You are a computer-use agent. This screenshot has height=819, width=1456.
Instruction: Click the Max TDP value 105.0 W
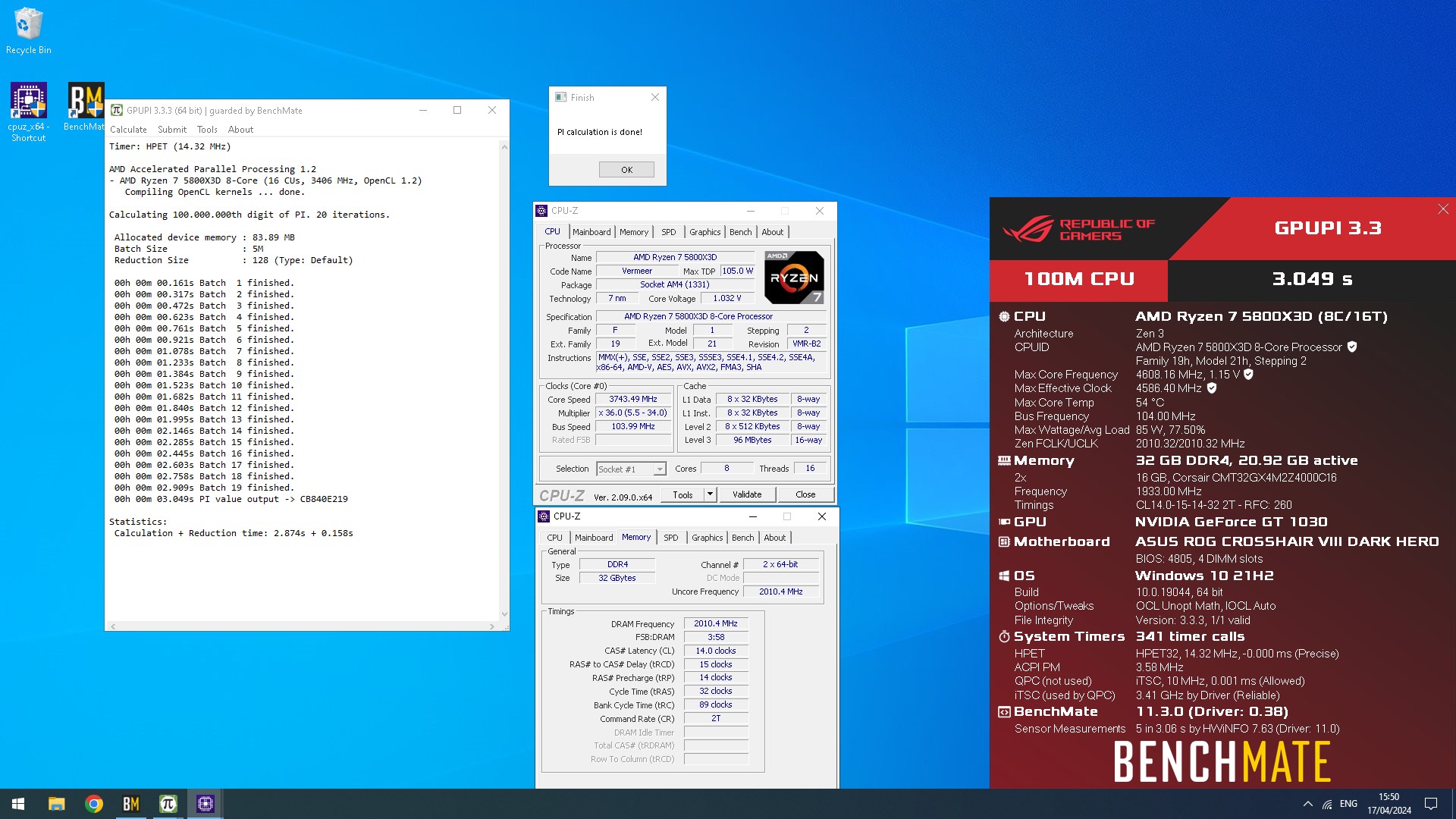coord(737,271)
